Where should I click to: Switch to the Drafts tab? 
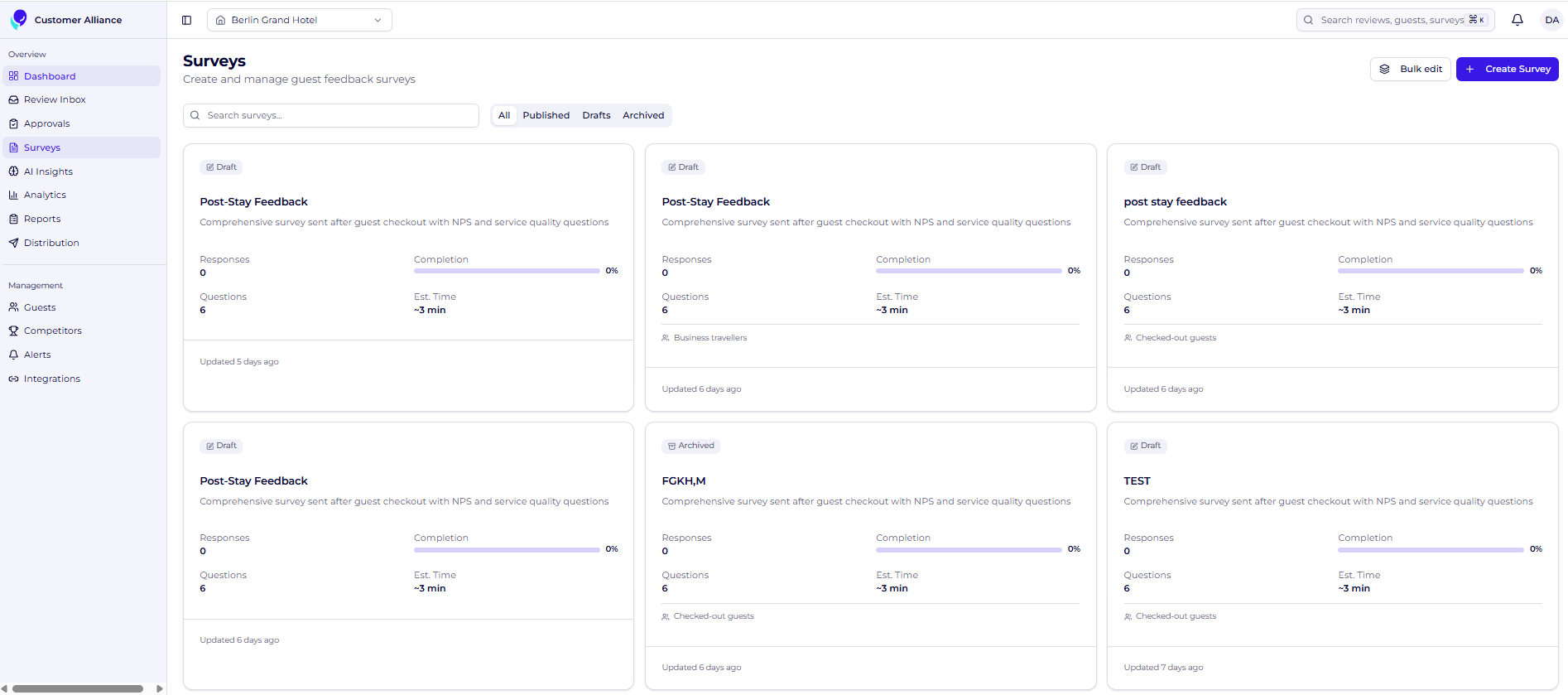tap(596, 115)
